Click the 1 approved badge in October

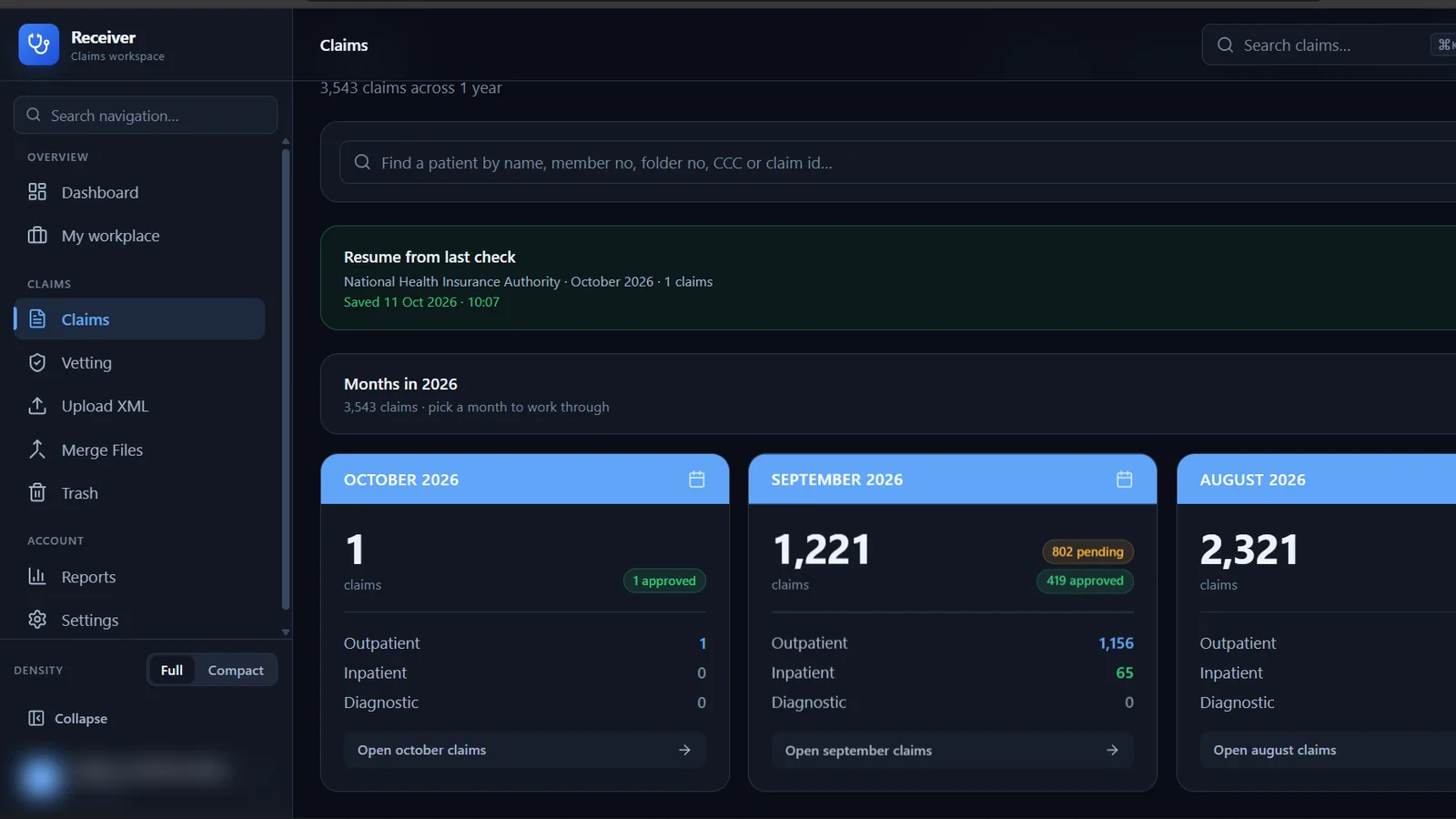tap(664, 581)
